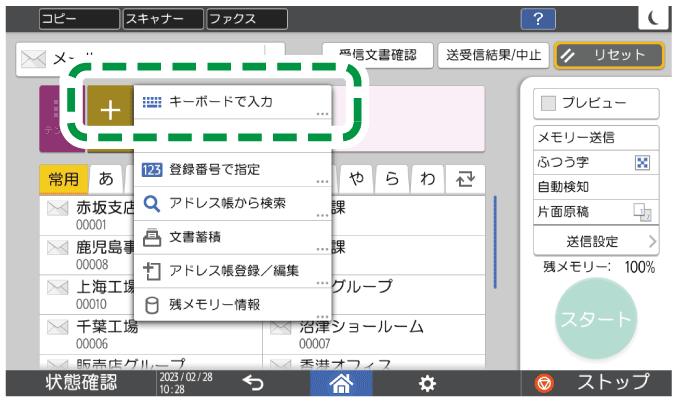The height and width of the screenshot is (400, 675).
Task: Open settings gear in bottom bar
Action: point(427,383)
